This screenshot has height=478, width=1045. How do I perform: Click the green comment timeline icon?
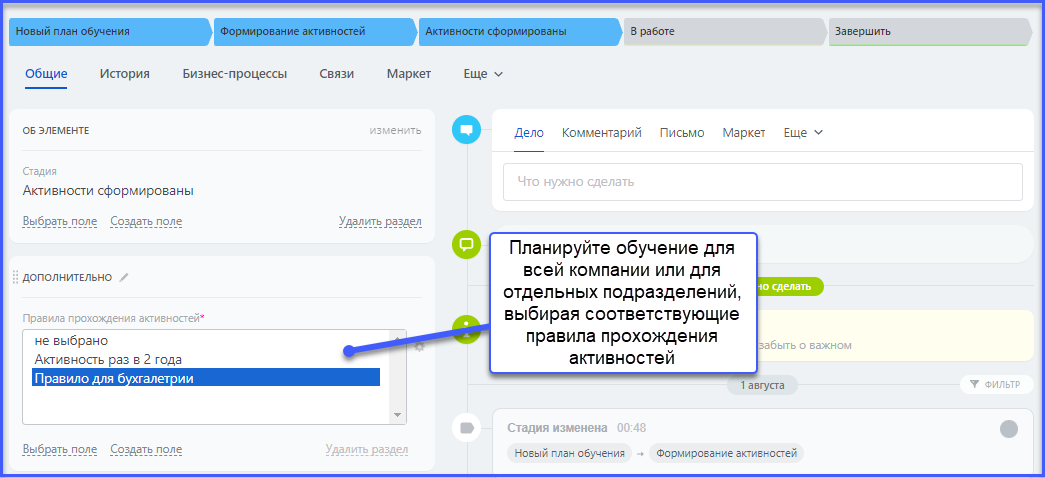click(x=466, y=243)
